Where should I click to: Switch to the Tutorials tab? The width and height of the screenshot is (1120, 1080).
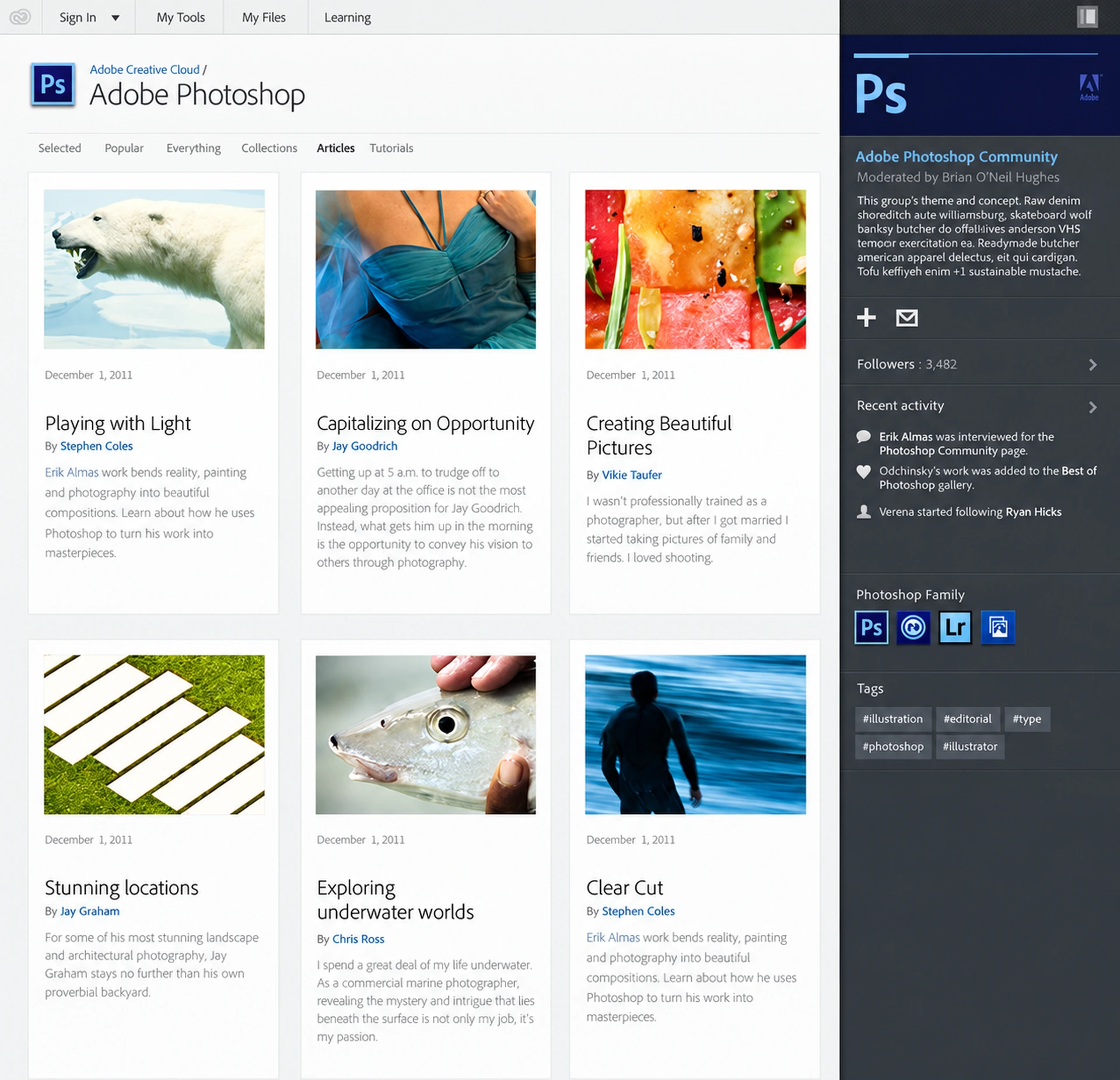click(x=391, y=148)
